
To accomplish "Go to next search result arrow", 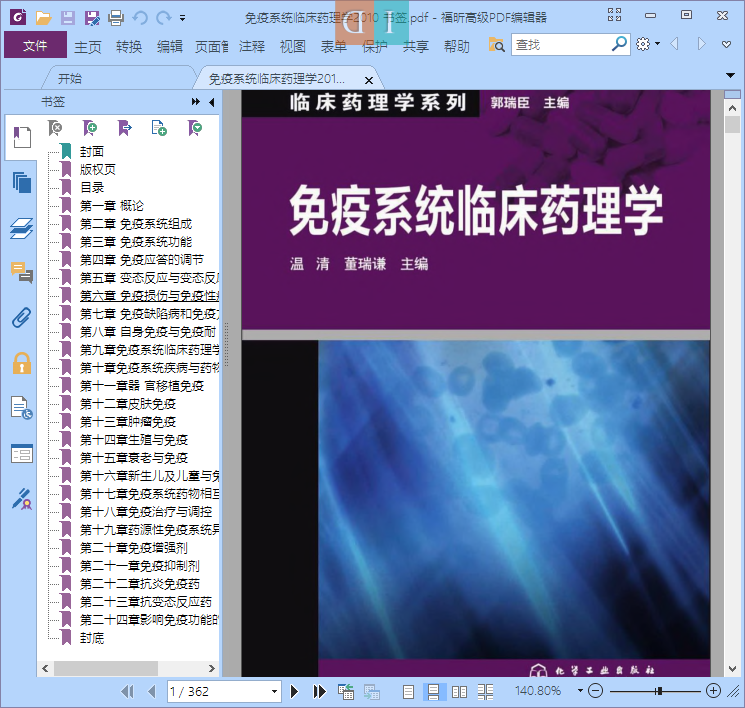I will point(701,44).
